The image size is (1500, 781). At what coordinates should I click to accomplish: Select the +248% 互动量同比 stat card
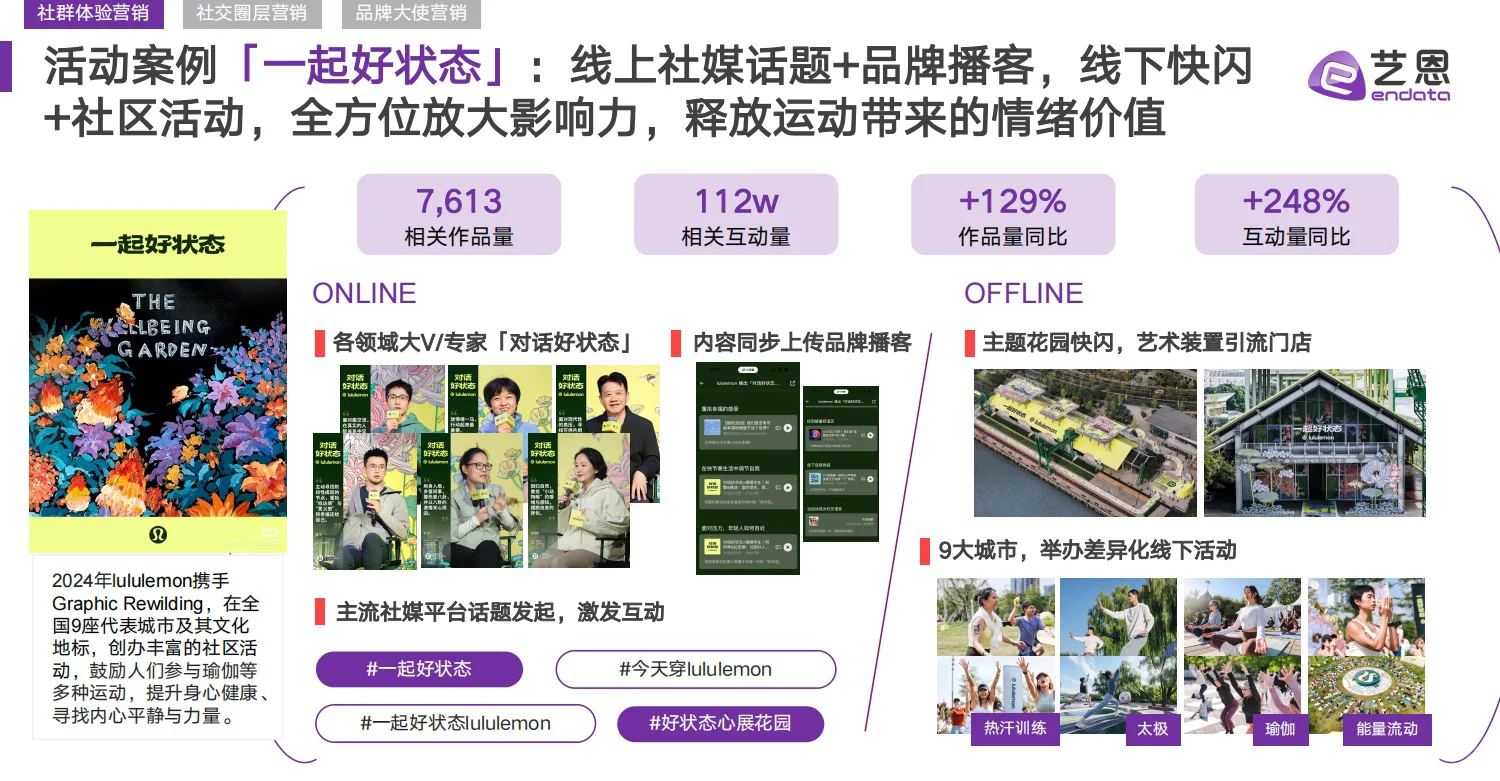point(1296,215)
